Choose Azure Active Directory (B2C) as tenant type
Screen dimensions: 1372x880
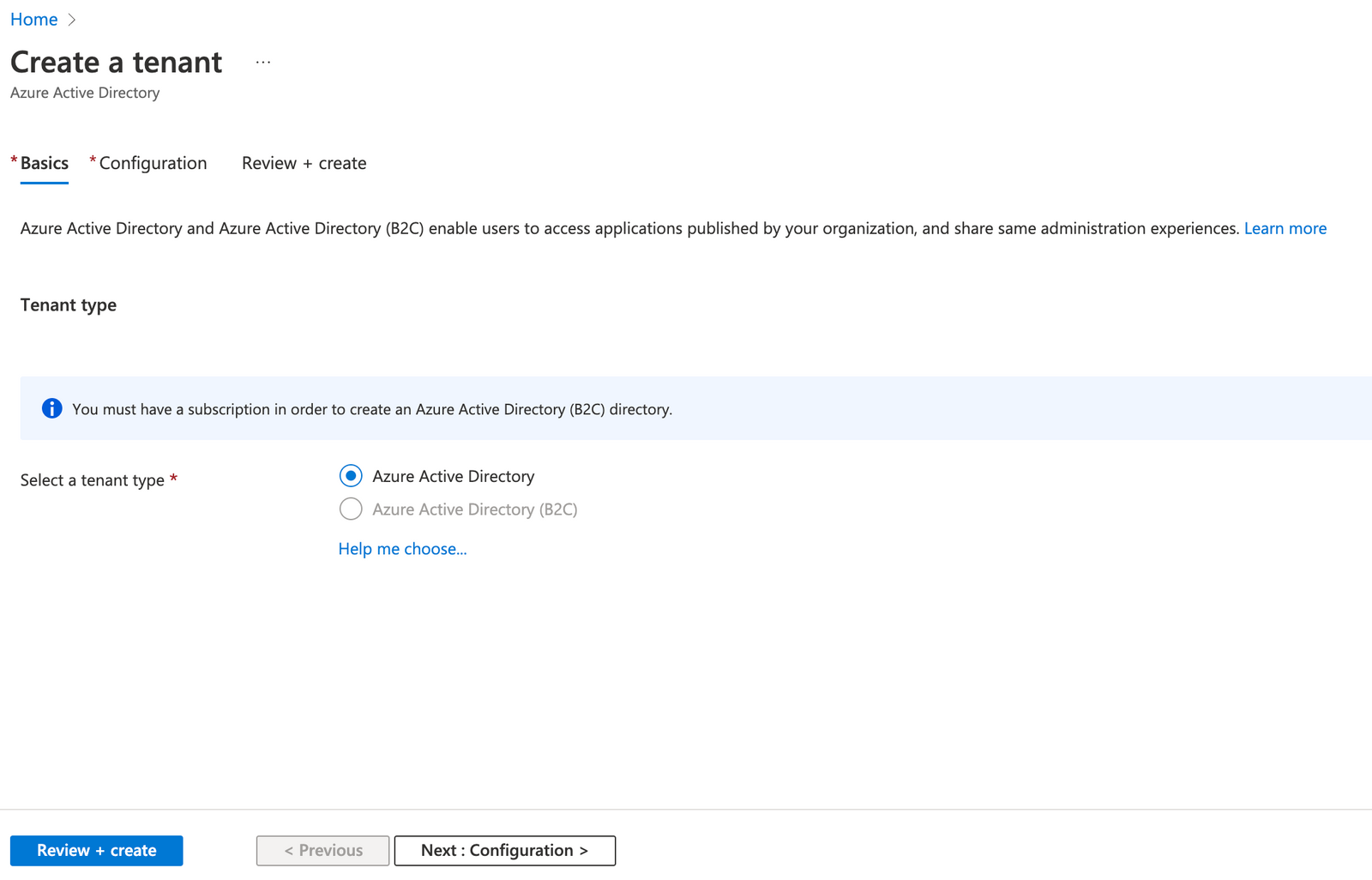351,509
